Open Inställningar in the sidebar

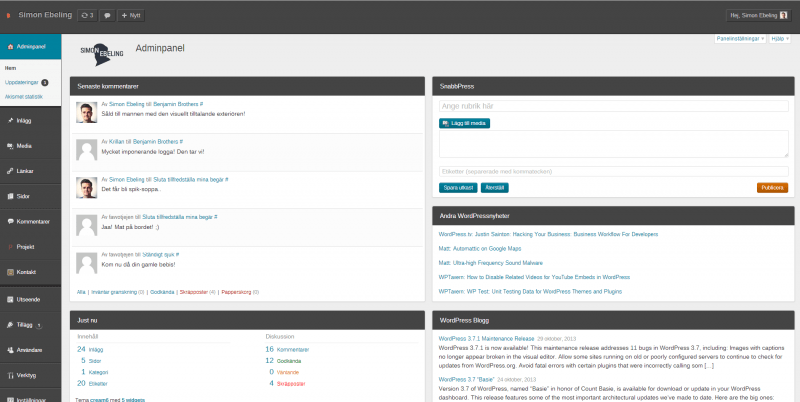click(x=31, y=397)
